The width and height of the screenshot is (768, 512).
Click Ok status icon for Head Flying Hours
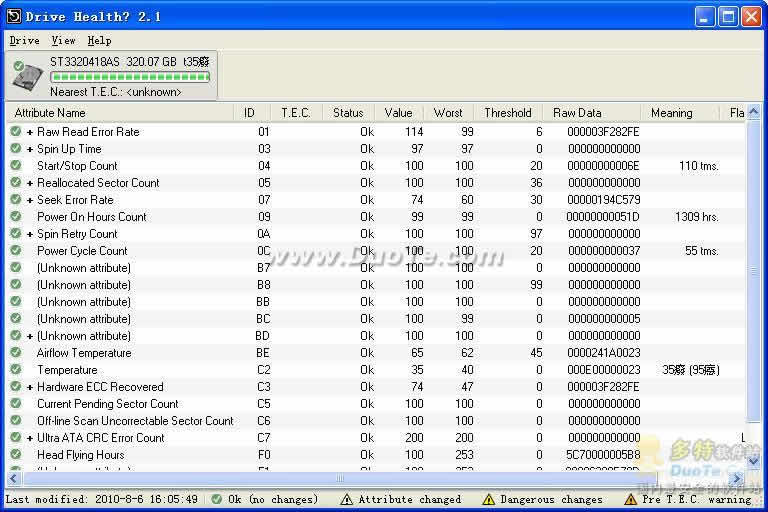(x=16, y=454)
